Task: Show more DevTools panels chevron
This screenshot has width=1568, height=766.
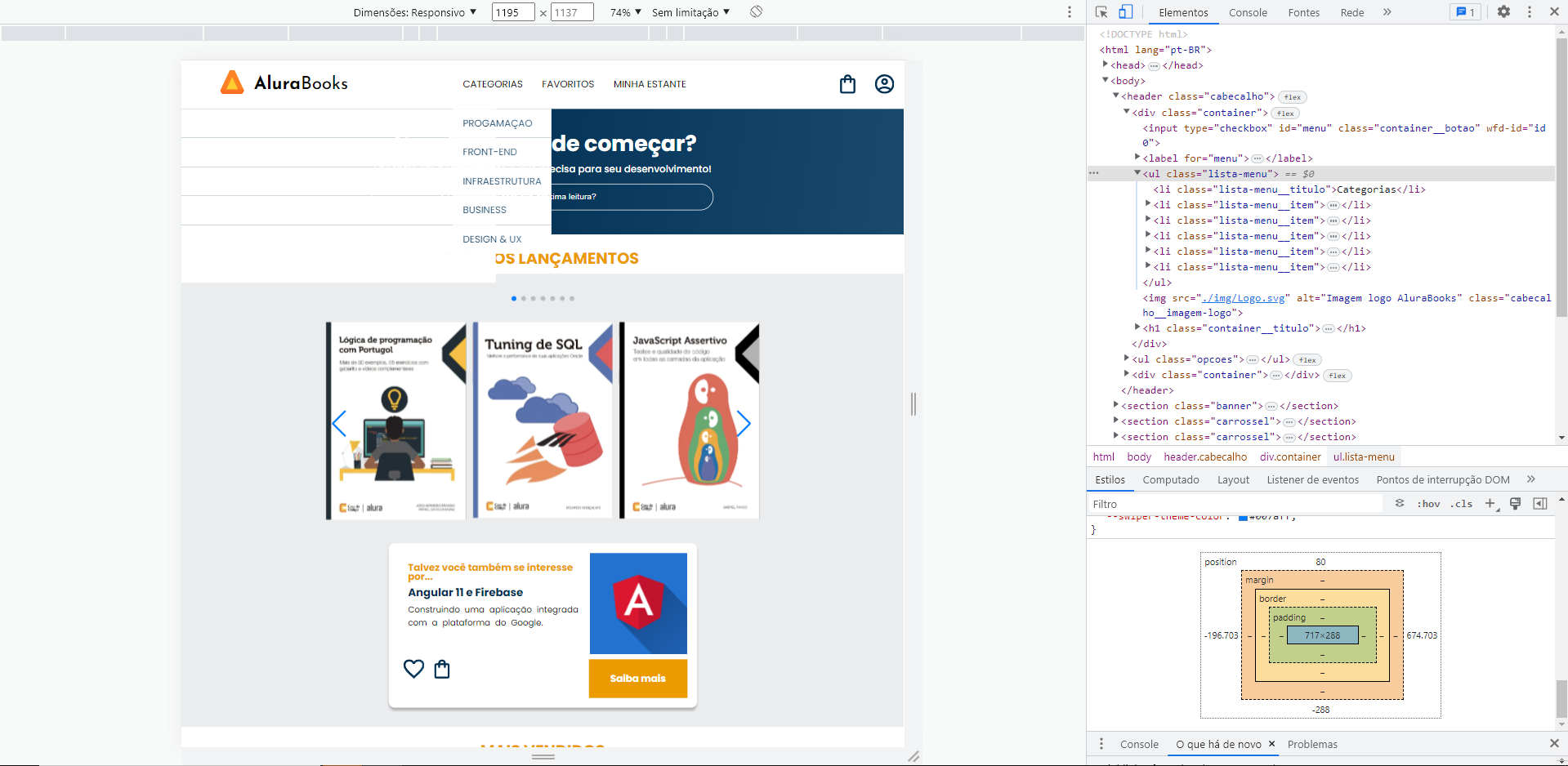Action: (x=1387, y=12)
